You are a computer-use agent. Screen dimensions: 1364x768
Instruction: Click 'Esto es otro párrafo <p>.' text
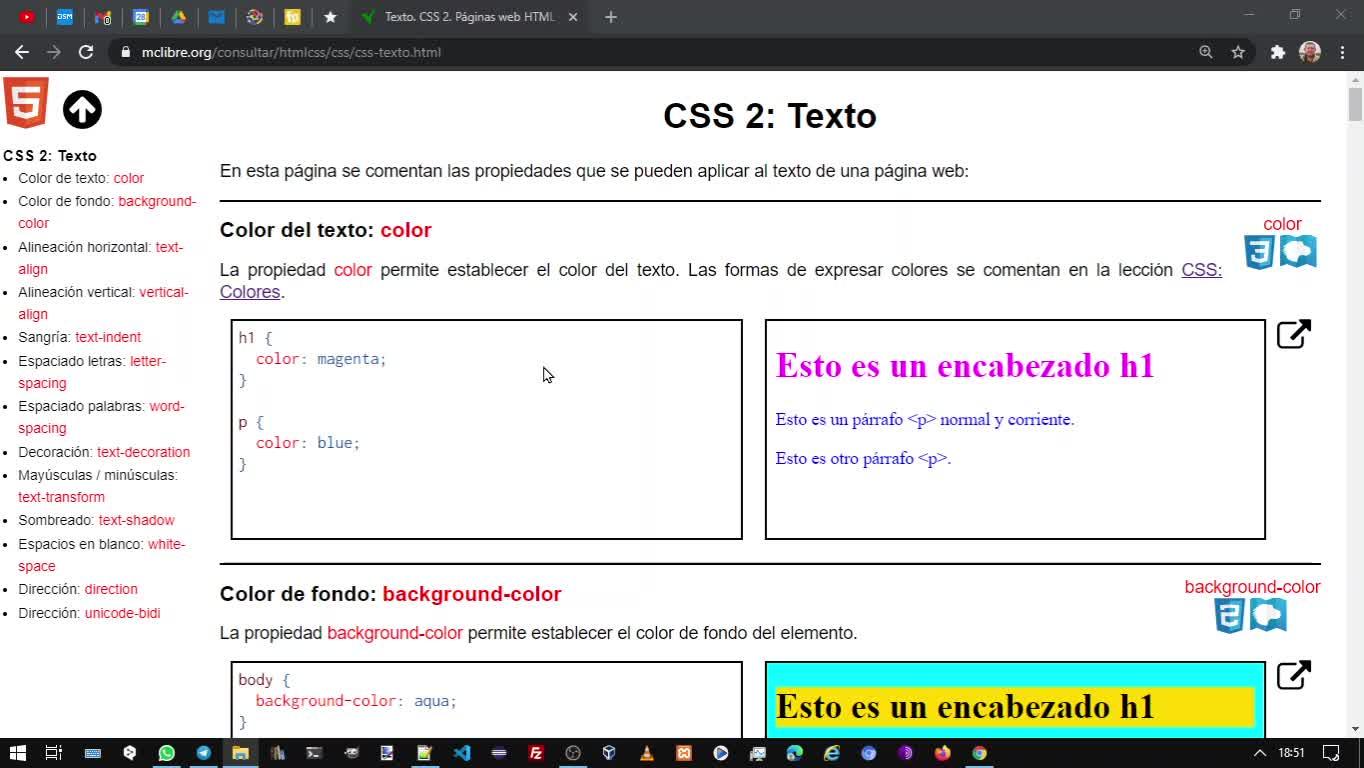coord(863,459)
